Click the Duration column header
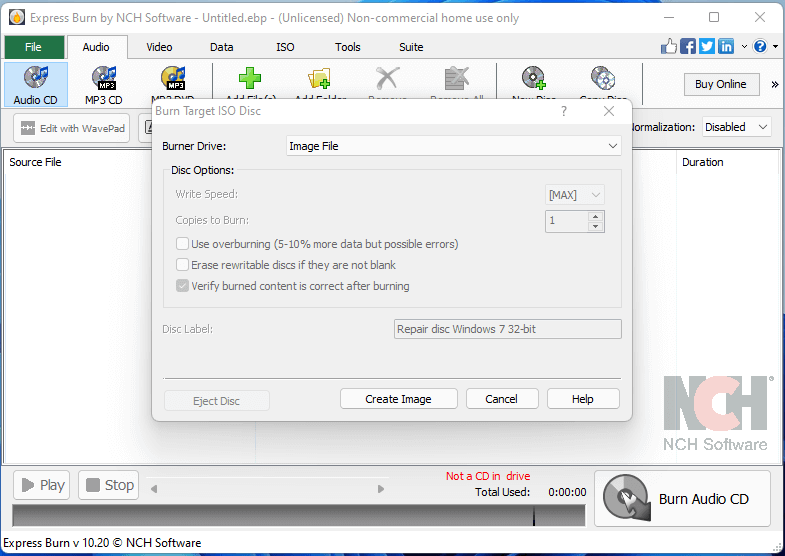785x556 pixels. pyautogui.click(x=702, y=162)
